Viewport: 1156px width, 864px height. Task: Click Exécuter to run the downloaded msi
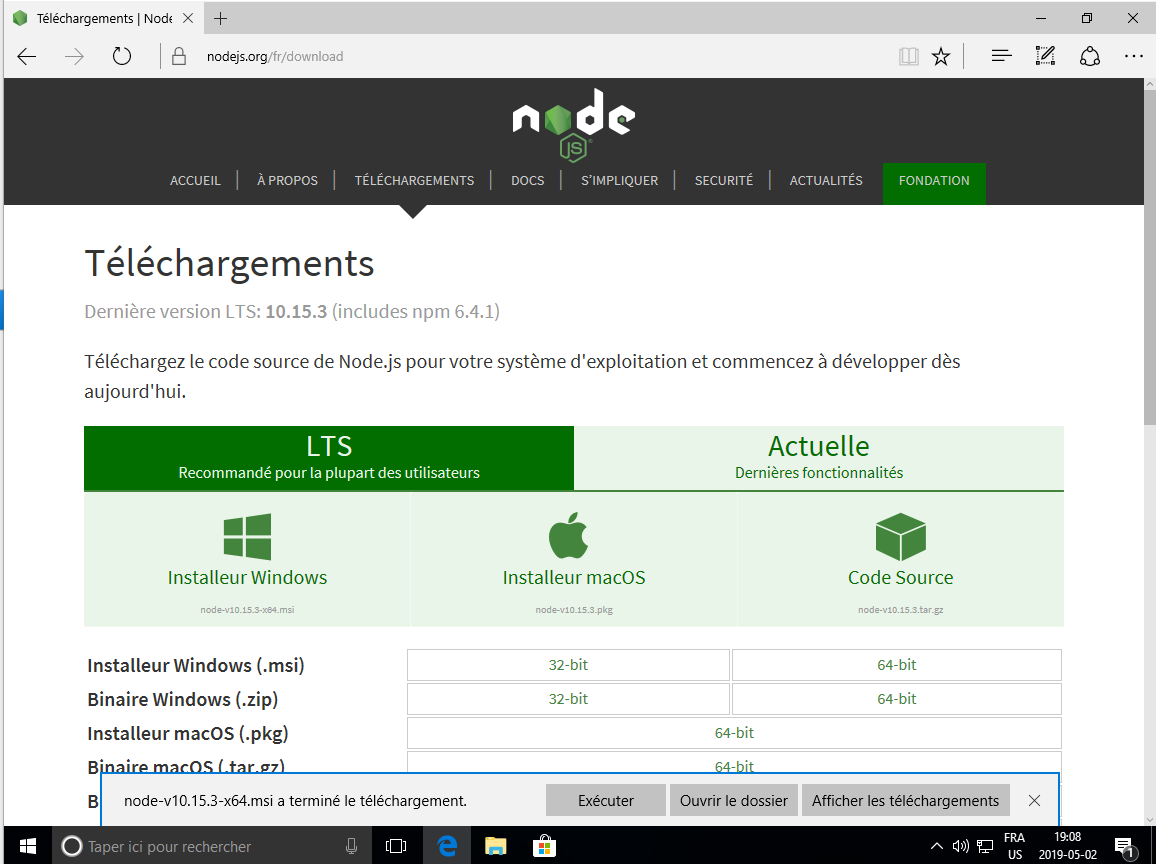click(x=605, y=801)
